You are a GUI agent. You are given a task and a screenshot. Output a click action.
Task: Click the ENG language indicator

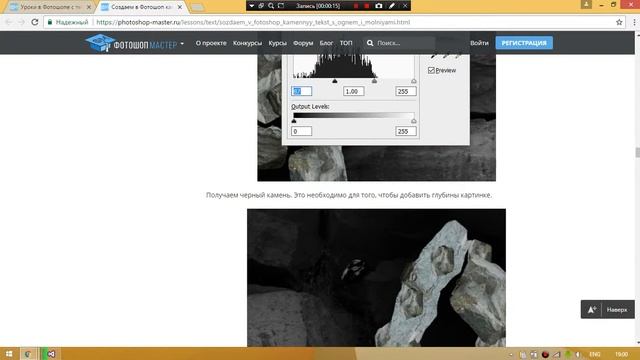[595, 354]
